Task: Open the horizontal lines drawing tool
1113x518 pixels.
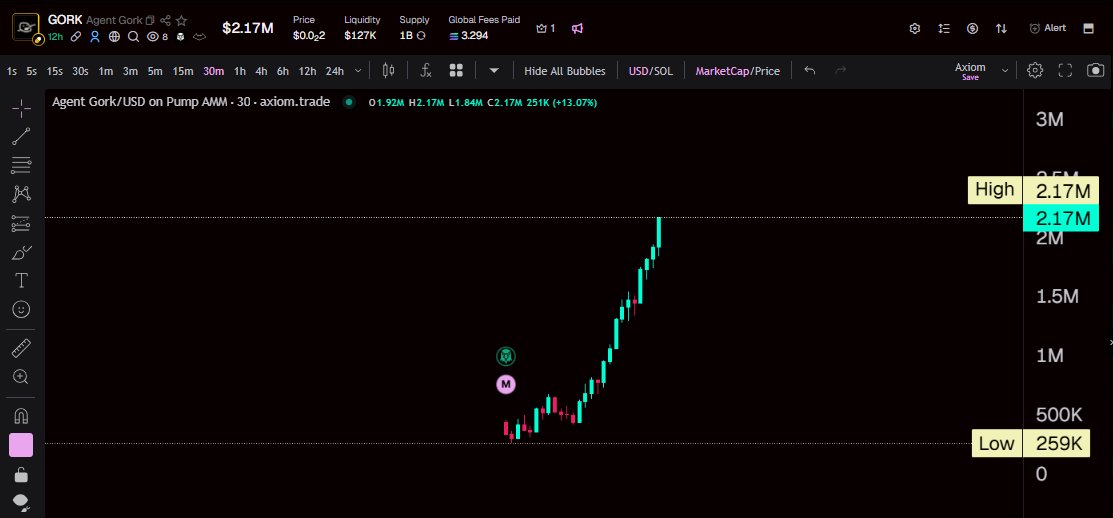Action: pos(21,165)
